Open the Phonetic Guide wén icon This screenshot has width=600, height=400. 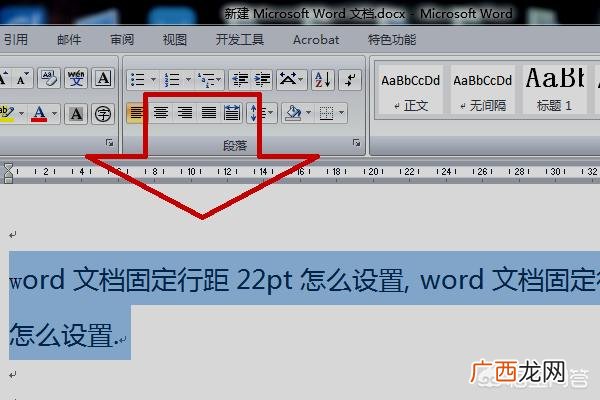[76, 78]
